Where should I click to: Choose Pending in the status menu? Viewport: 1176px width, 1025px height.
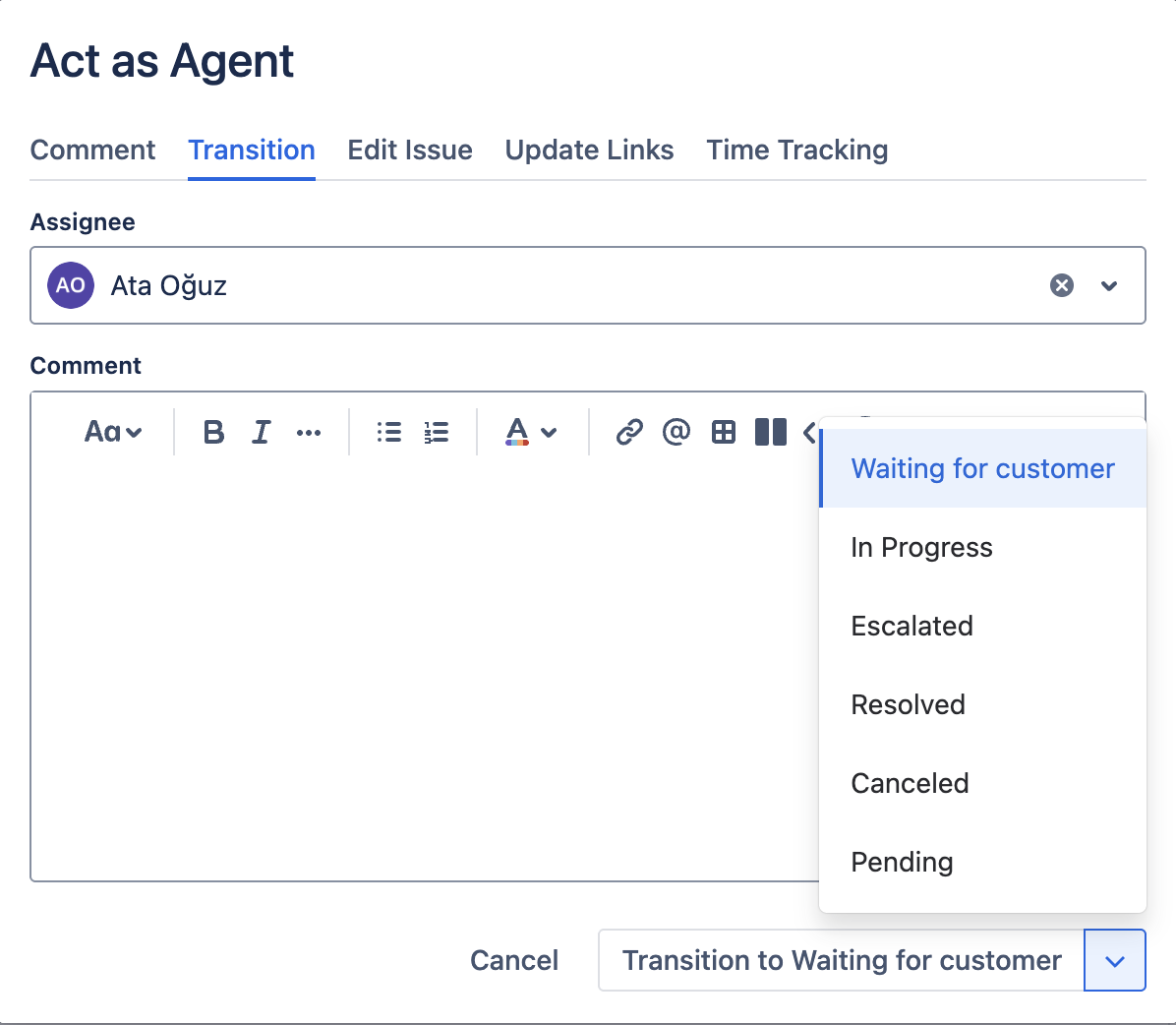(982, 862)
